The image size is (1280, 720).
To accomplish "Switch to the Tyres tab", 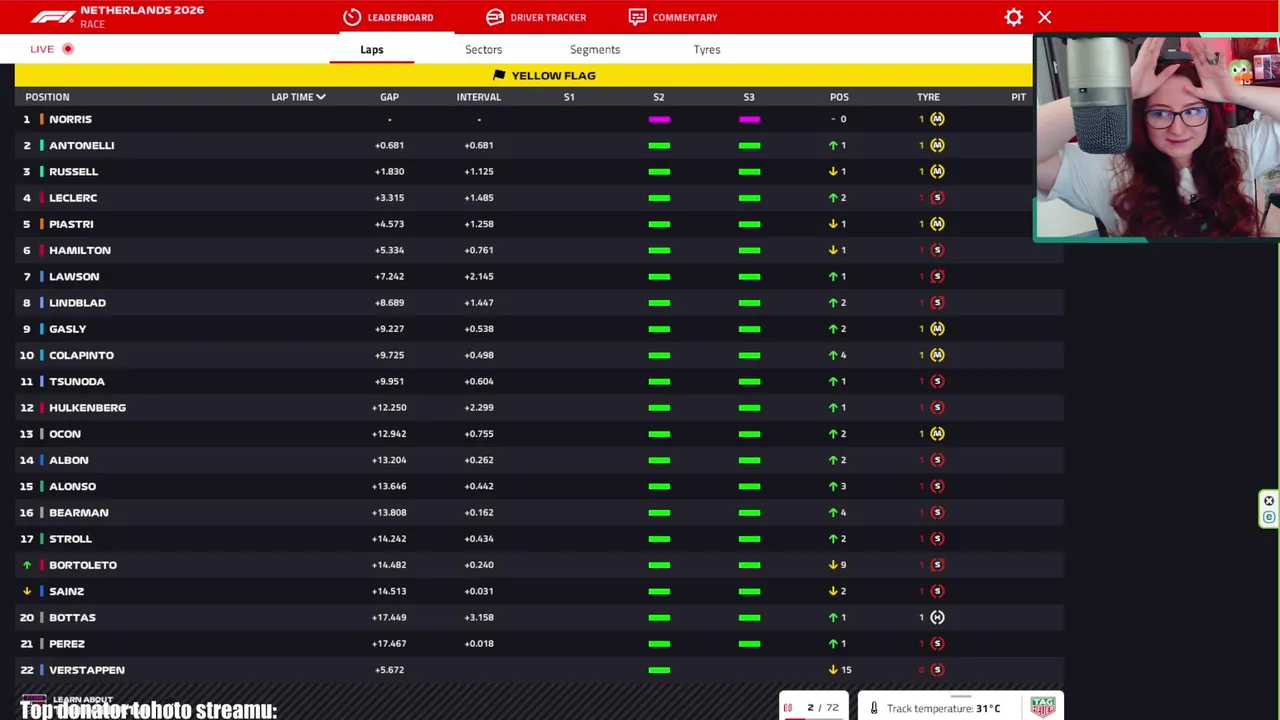I will (x=707, y=49).
